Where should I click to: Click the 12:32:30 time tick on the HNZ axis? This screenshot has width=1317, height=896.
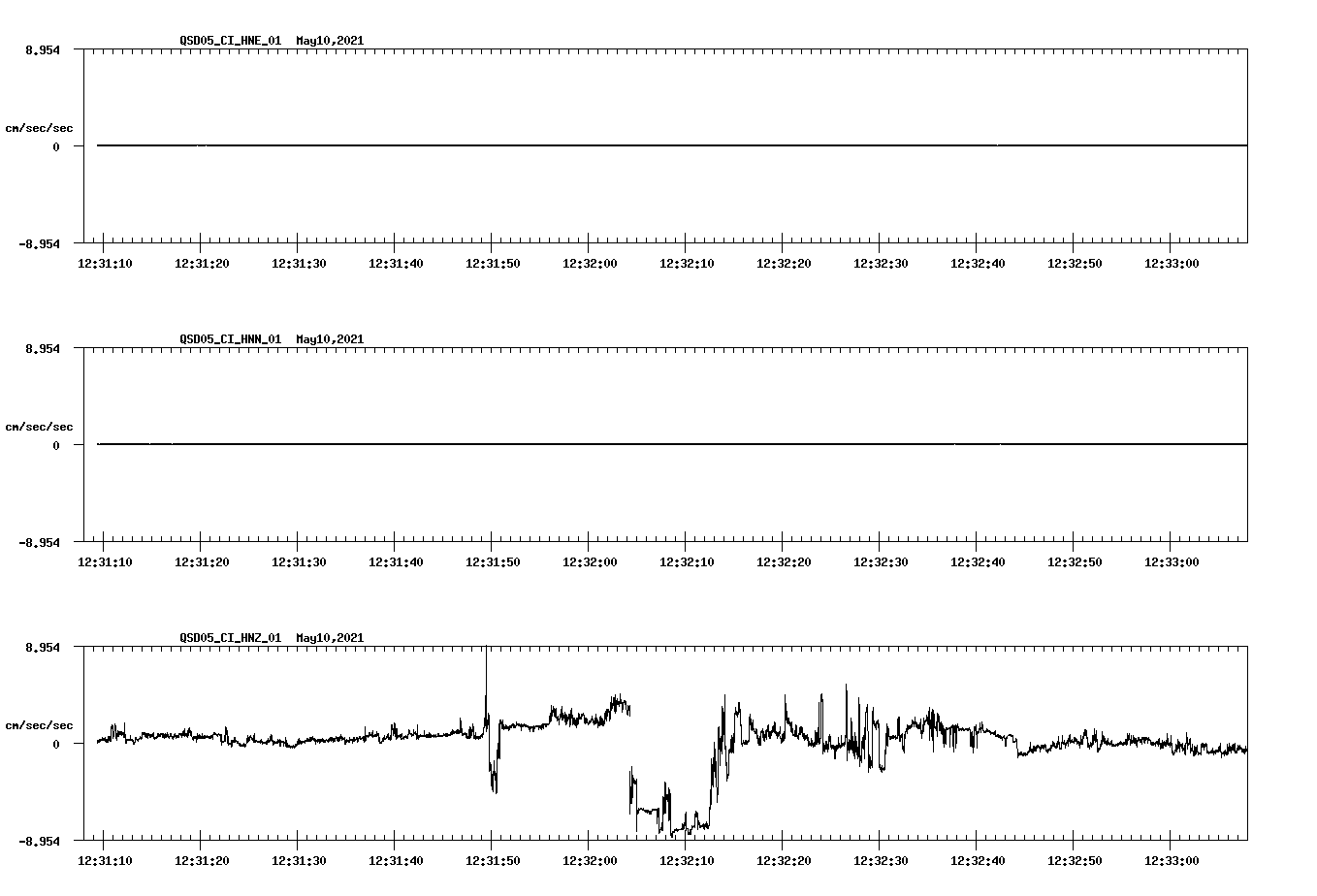pyautogui.click(x=880, y=860)
